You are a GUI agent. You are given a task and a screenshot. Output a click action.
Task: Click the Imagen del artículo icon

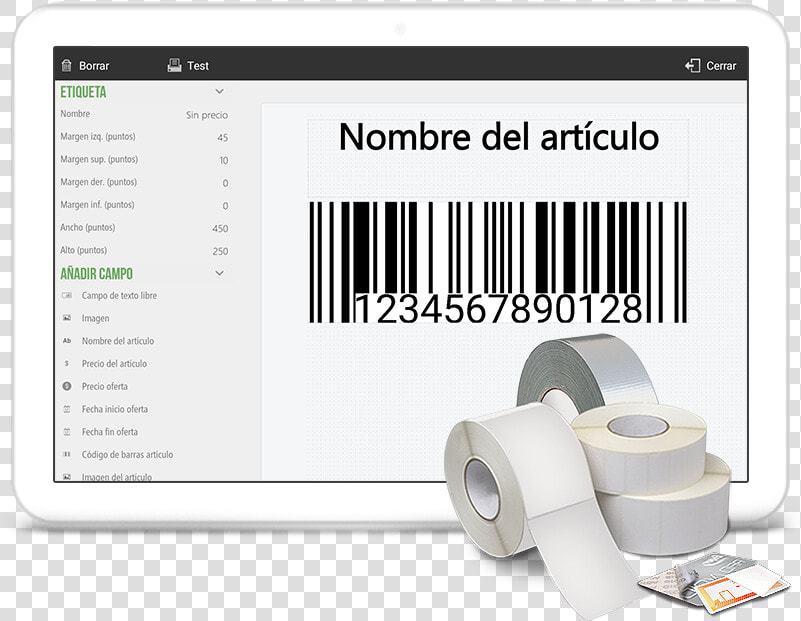(x=67, y=476)
